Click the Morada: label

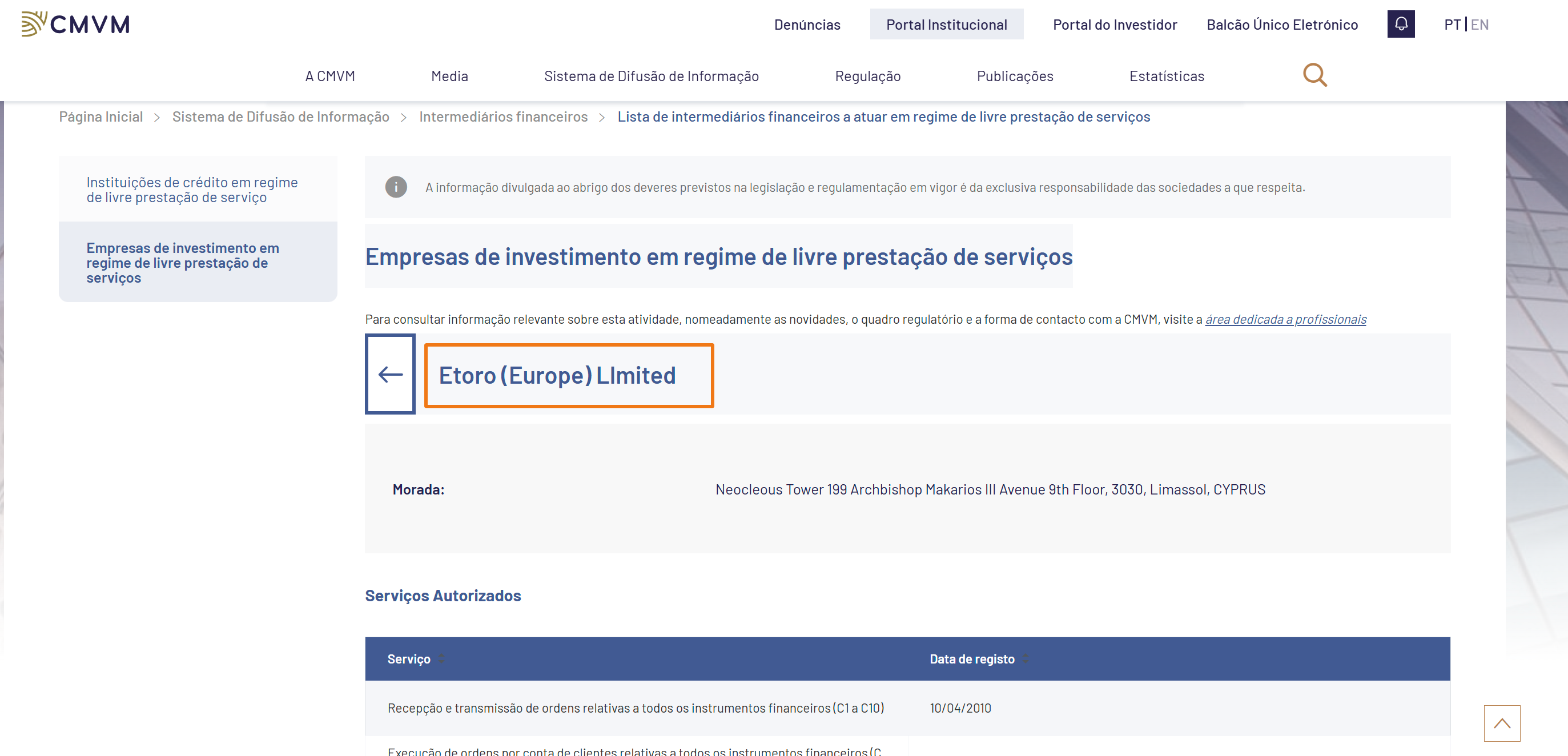418,489
